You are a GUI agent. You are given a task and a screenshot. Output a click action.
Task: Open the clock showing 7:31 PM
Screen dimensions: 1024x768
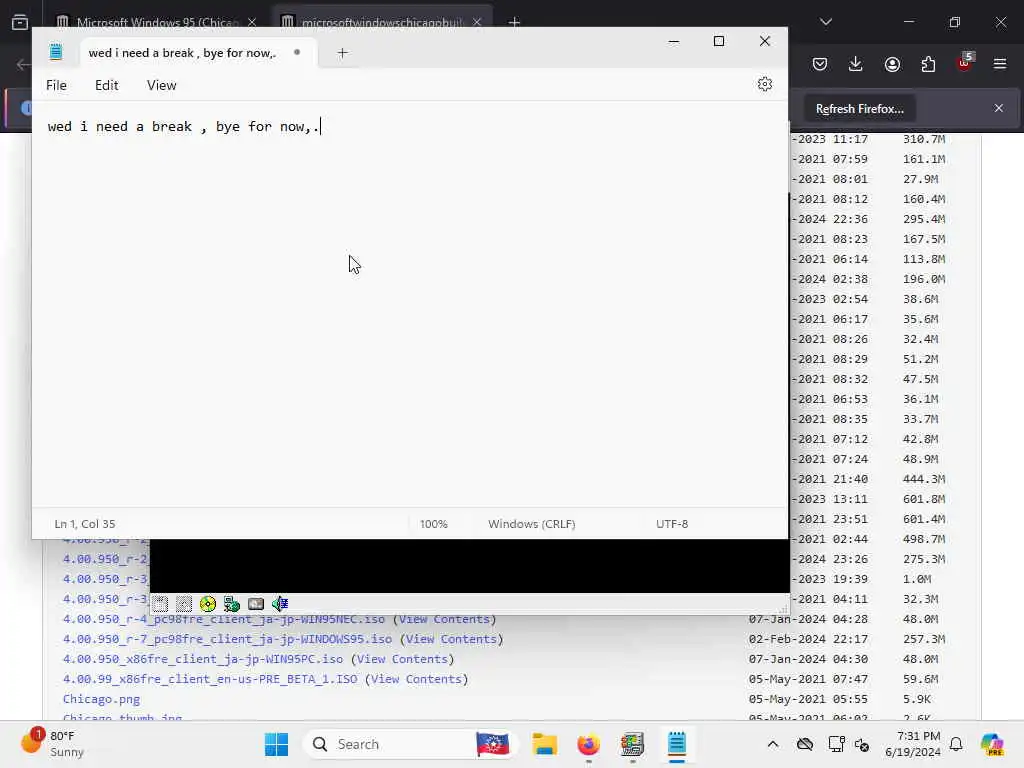[x=912, y=744]
